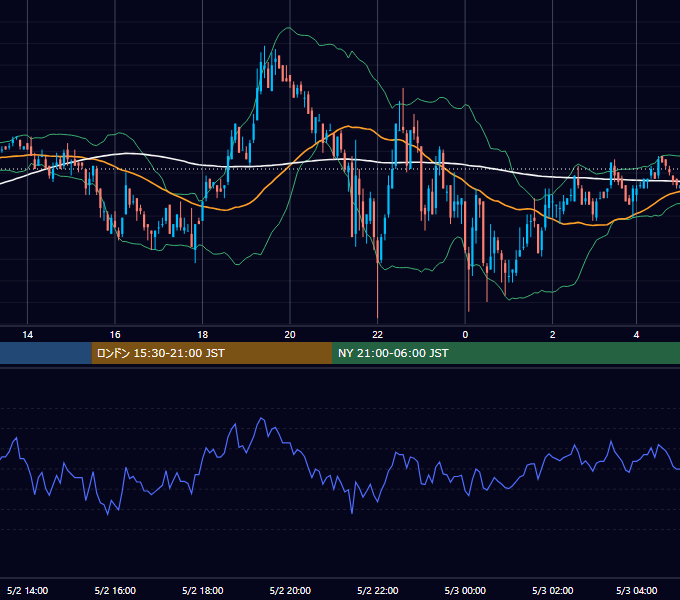Viewport: 680px width, 600px height.
Task: Click the 5/2 22:00 date label
Action: click(x=378, y=590)
